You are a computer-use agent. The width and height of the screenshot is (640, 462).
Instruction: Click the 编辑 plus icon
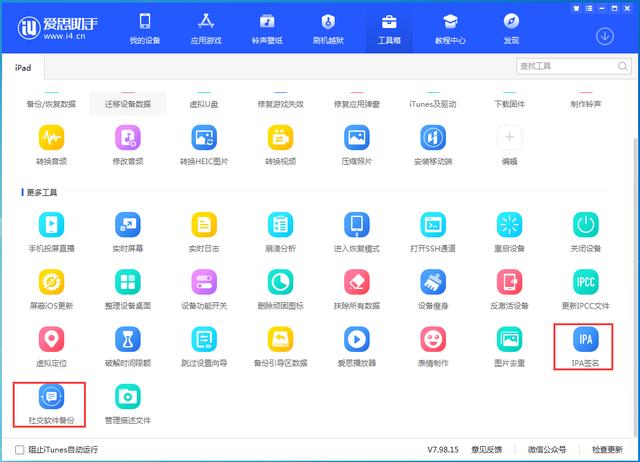[x=509, y=137]
